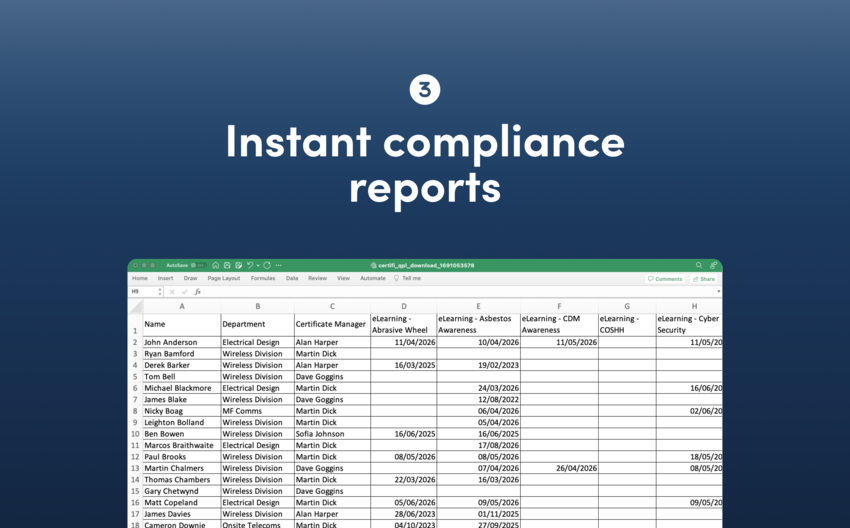Select column C header
The height and width of the screenshot is (528, 850).
click(332, 306)
